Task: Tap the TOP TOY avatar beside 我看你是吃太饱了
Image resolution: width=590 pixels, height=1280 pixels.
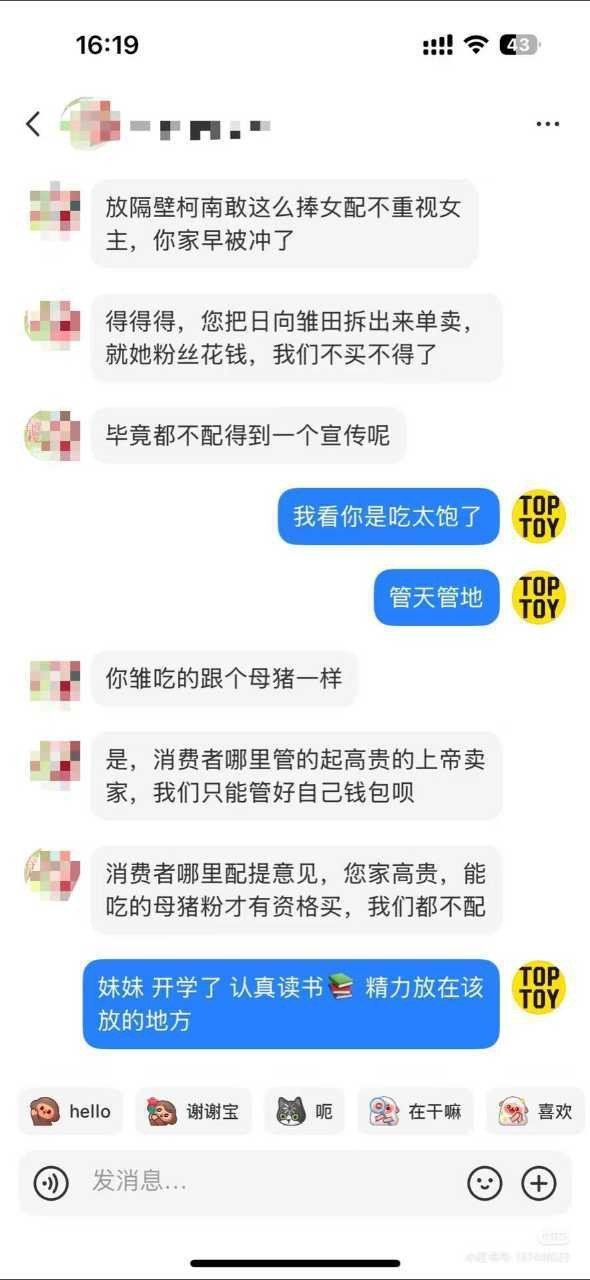Action: (x=539, y=516)
